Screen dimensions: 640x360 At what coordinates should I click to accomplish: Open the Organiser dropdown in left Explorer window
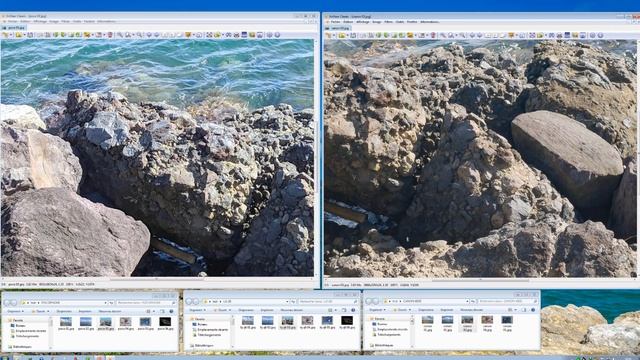[15, 311]
